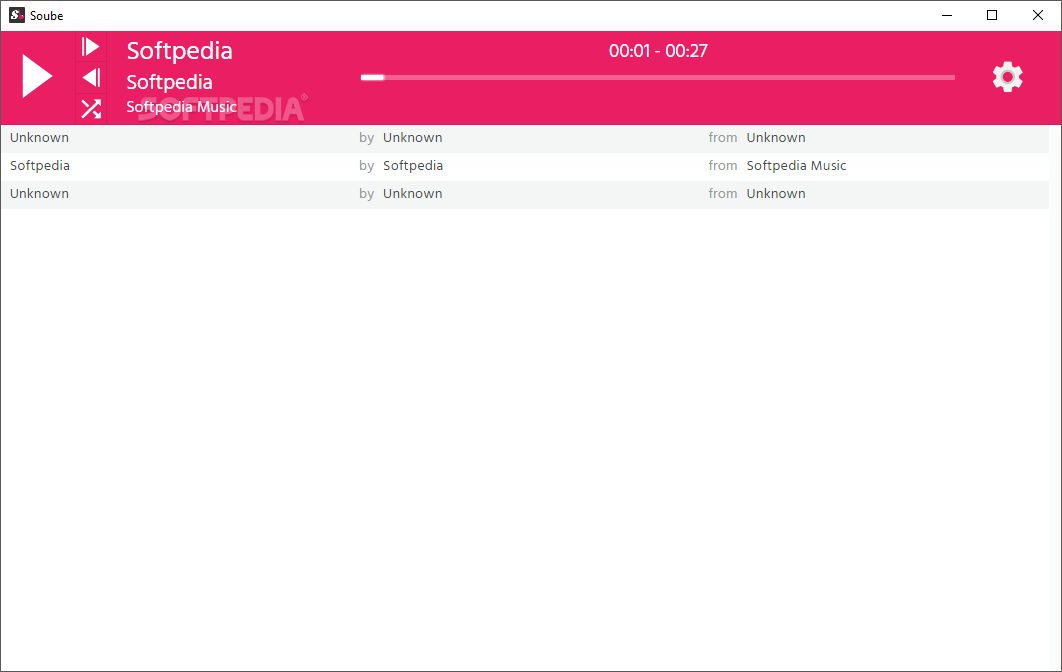
Task: Open settings with the gear icon
Action: [x=1007, y=77]
